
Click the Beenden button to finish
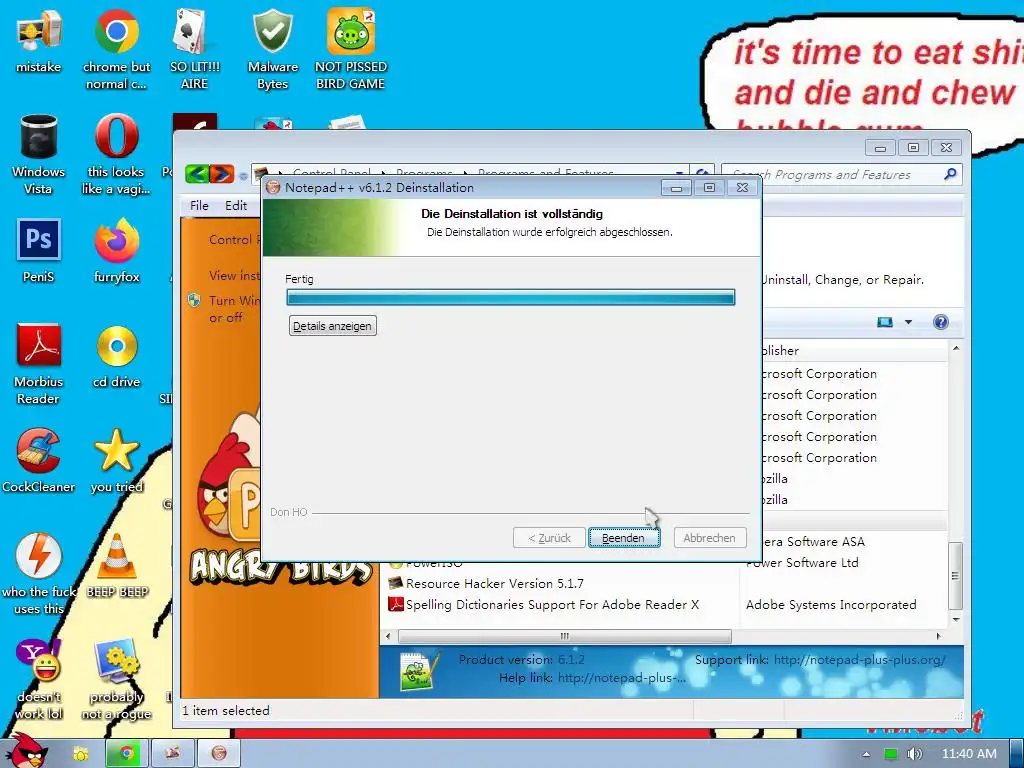tap(624, 537)
